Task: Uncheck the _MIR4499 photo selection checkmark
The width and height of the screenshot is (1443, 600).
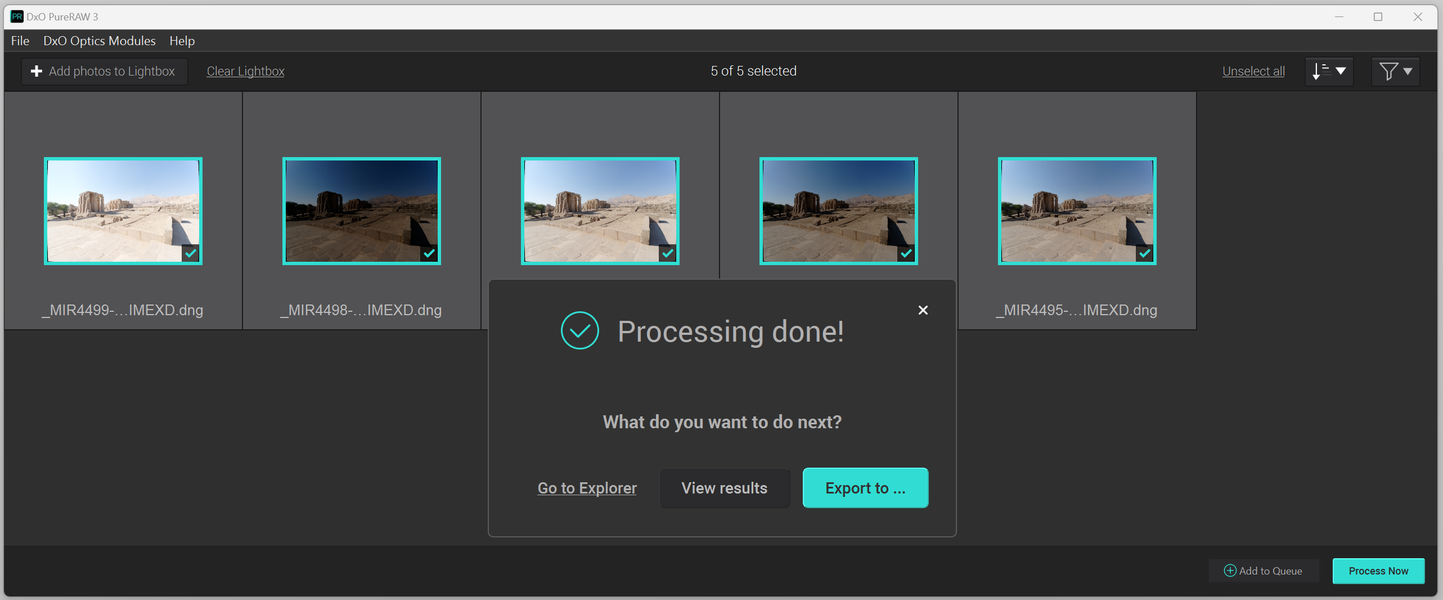Action: (x=191, y=254)
